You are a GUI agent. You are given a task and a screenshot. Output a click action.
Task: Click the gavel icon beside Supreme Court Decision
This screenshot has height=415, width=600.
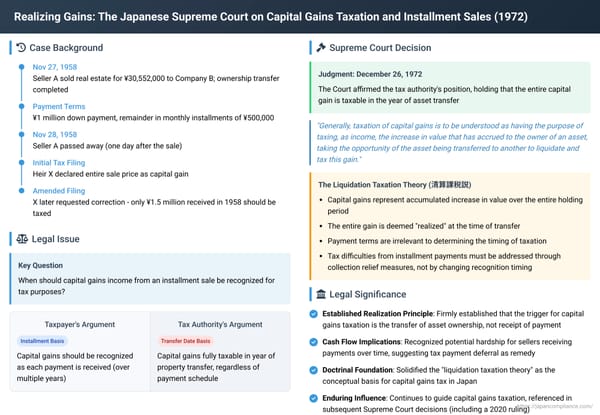(x=320, y=47)
